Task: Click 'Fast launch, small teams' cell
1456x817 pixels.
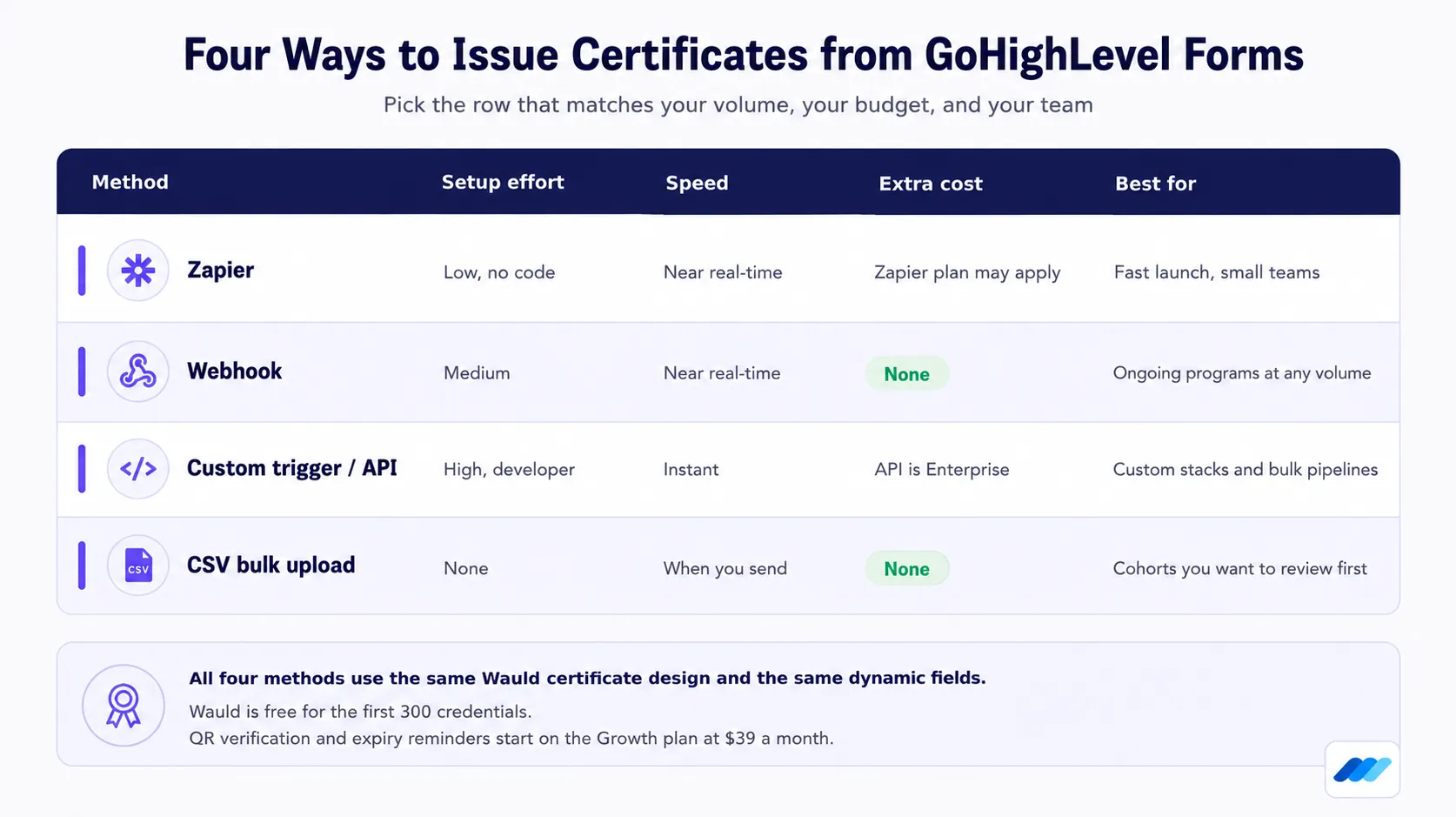Action: coord(1217,272)
